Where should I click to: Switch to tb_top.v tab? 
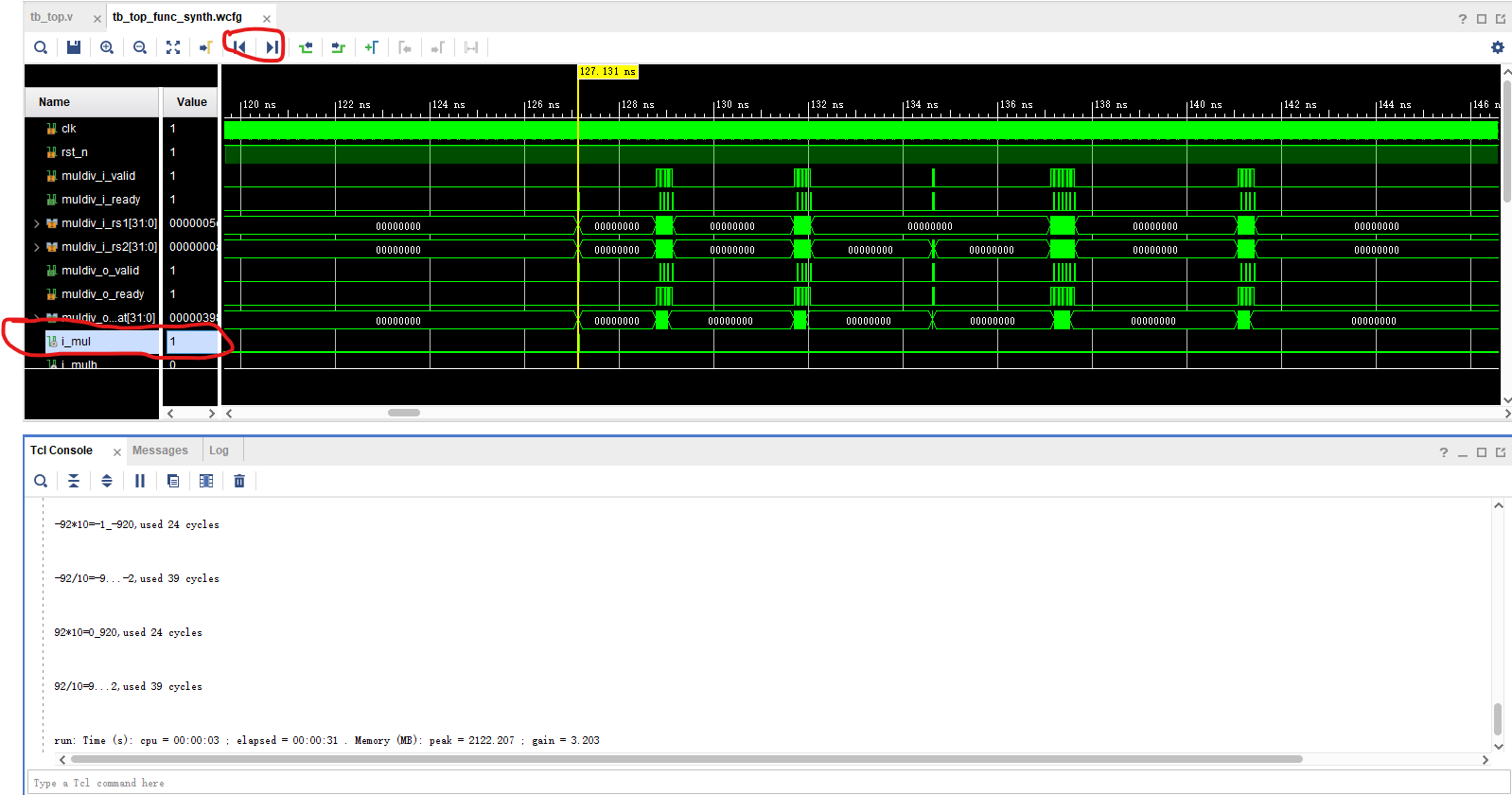[x=52, y=17]
